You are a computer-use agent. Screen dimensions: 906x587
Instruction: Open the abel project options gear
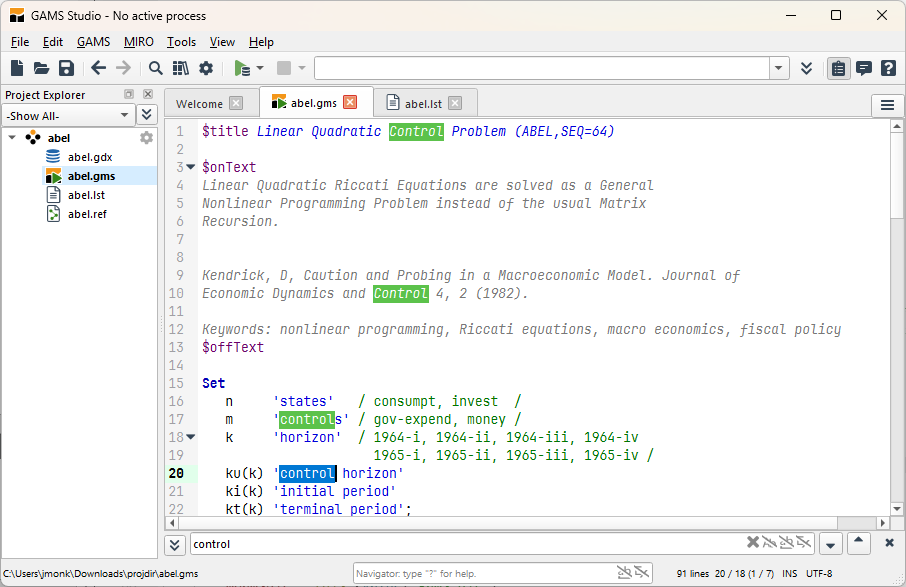[x=147, y=138]
